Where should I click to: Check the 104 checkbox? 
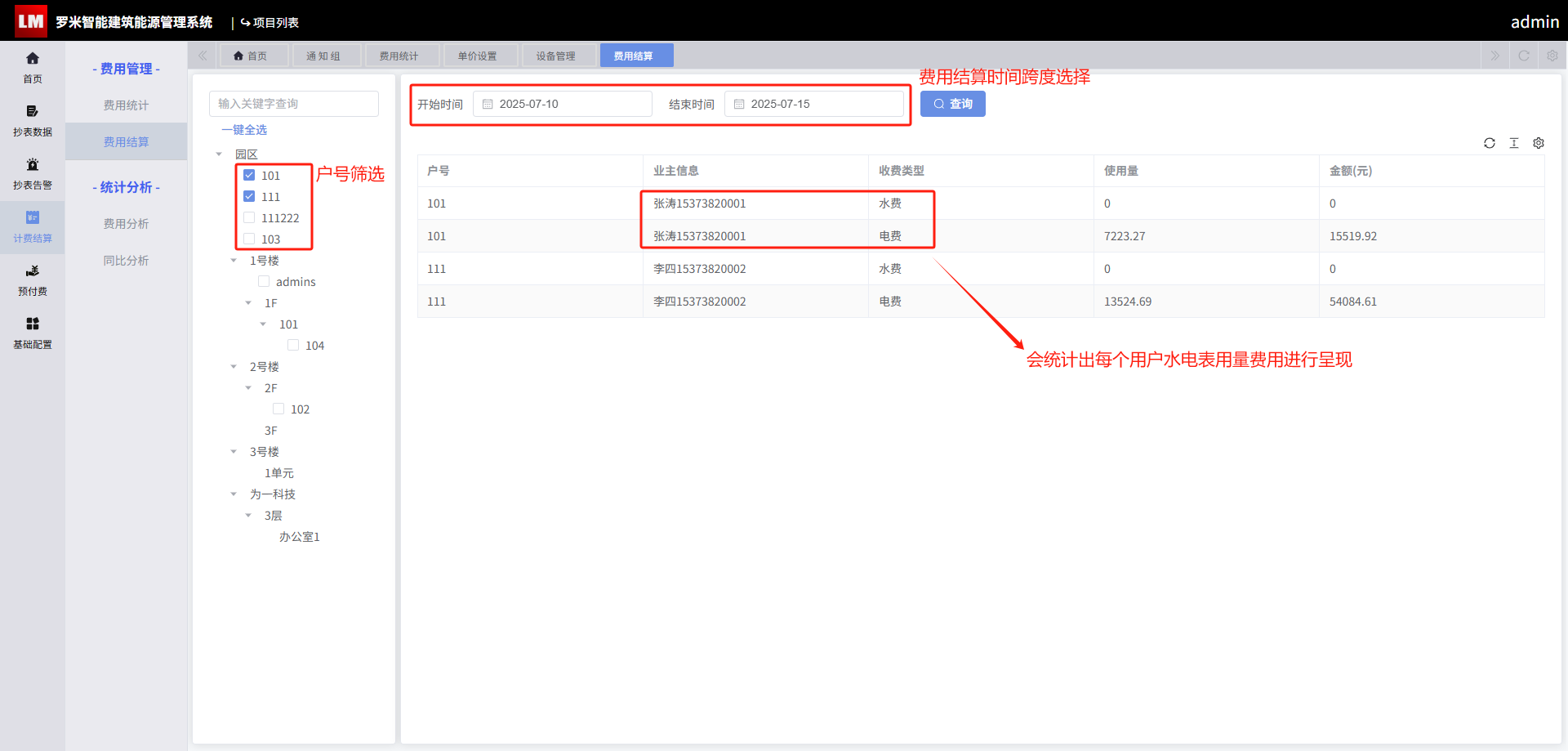[x=293, y=345]
